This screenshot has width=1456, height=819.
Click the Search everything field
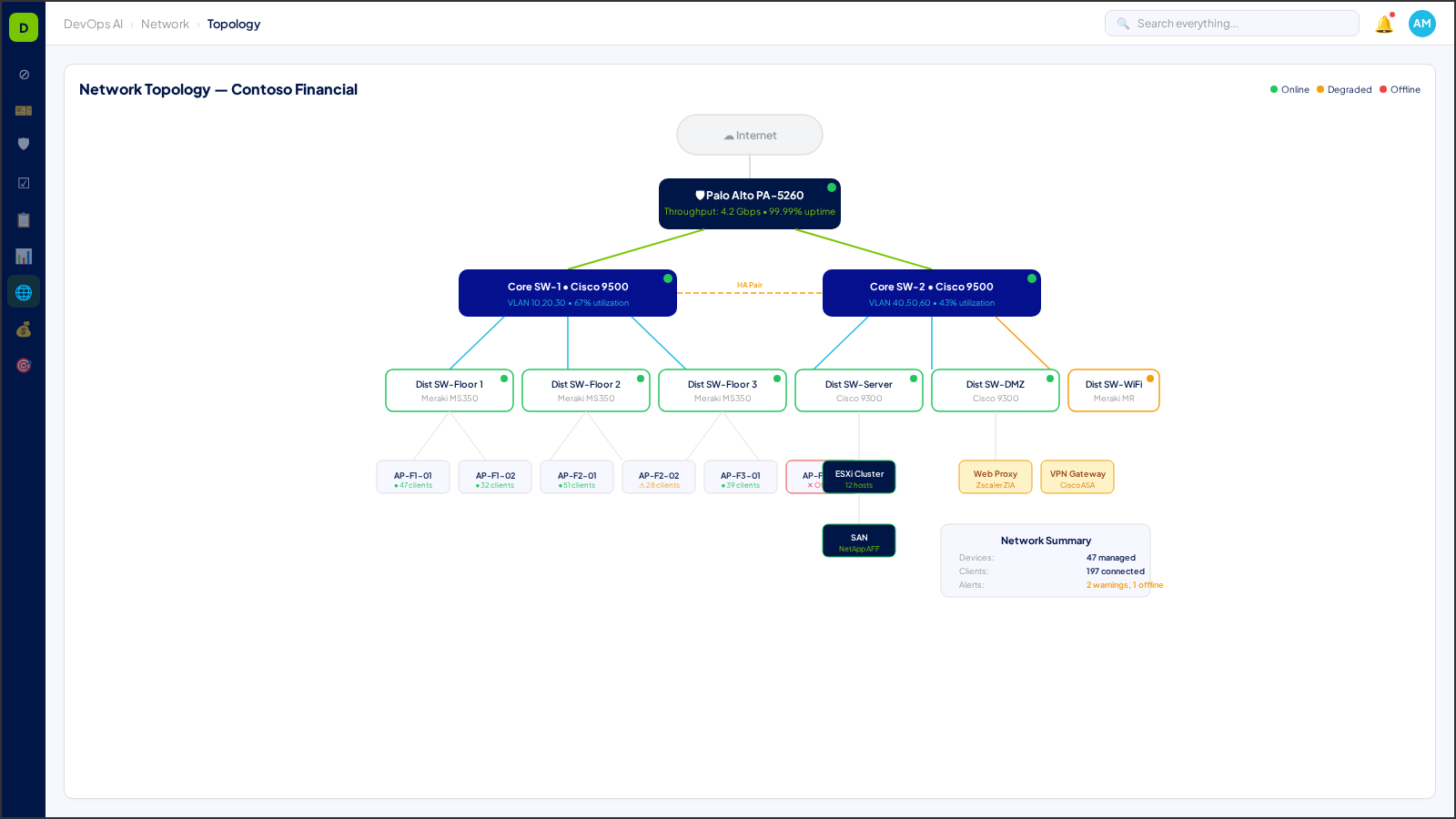1230,23
